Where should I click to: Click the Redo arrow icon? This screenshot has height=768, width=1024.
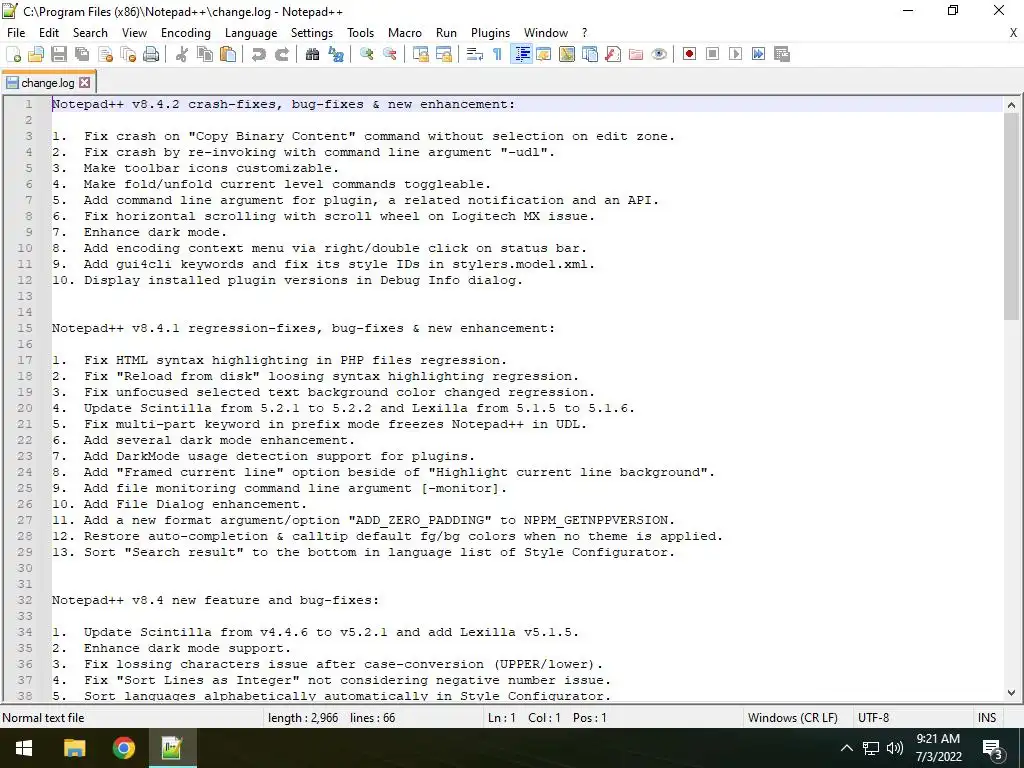pos(281,54)
